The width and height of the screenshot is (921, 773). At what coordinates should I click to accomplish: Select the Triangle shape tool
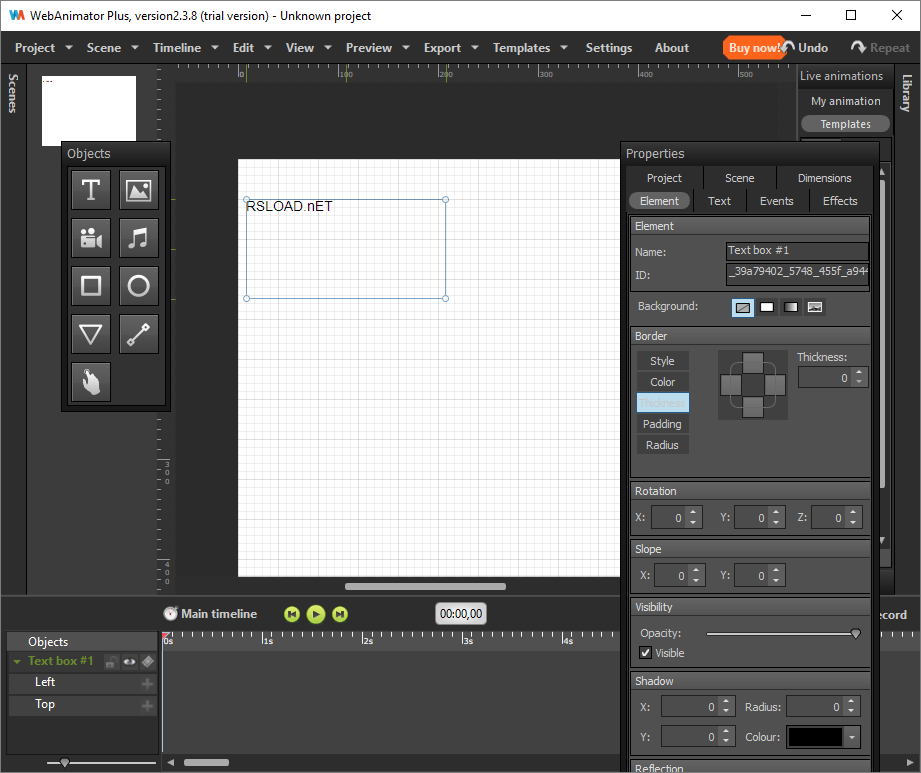pos(91,334)
